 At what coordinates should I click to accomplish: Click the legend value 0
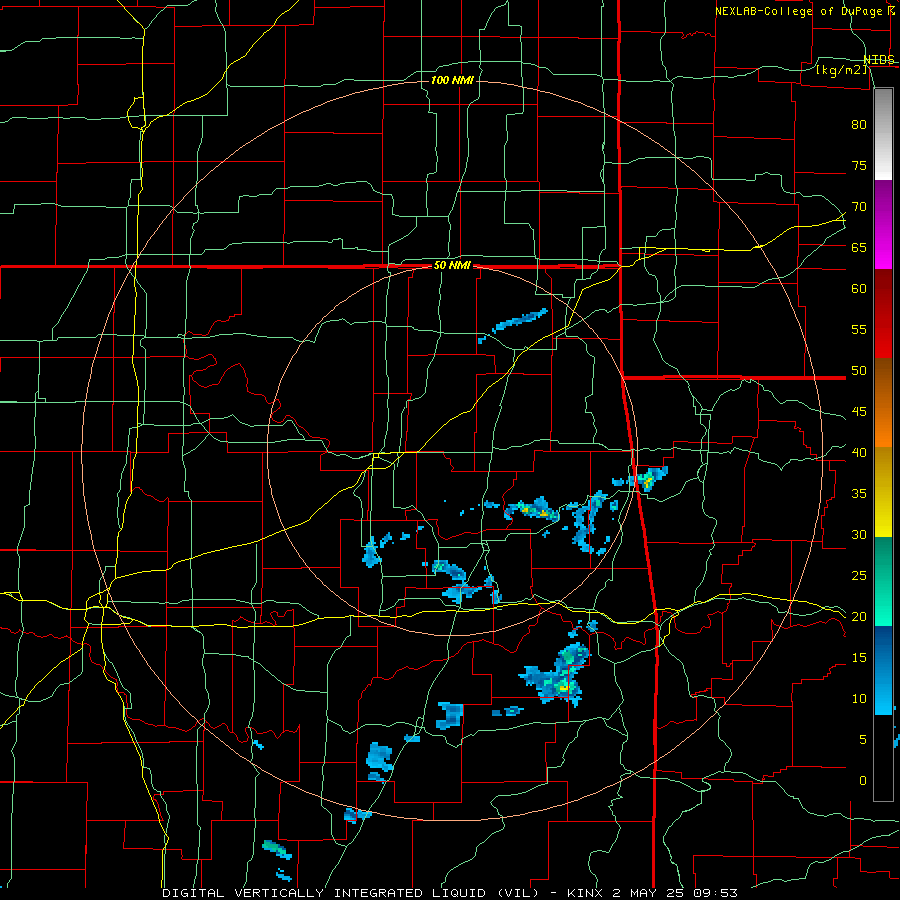point(863,781)
